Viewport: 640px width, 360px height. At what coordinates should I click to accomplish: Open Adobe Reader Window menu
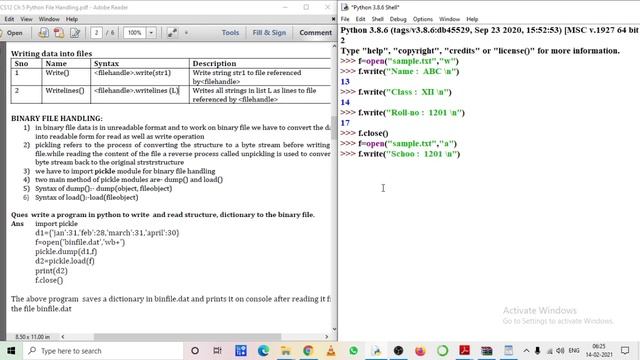[49, 19]
